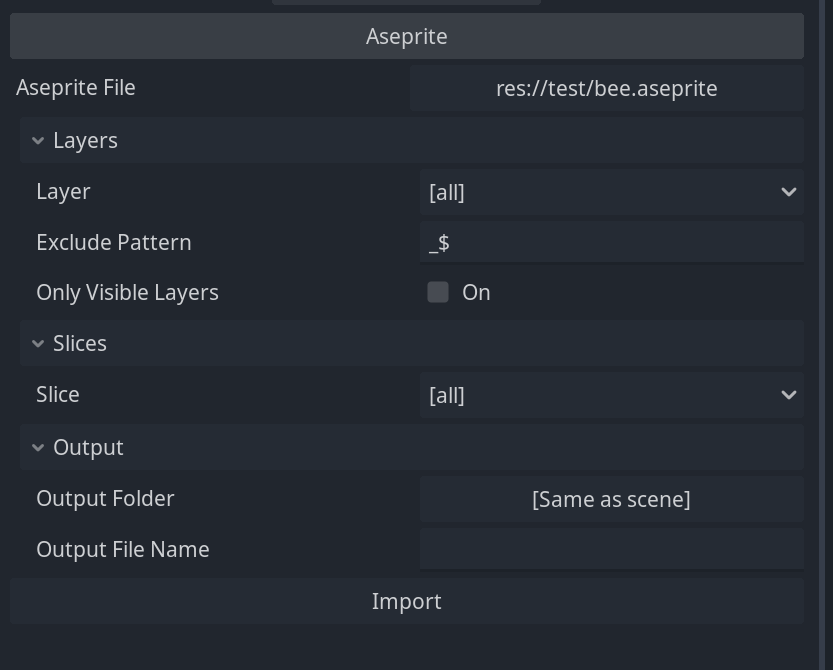Open the Slice dropdown
This screenshot has height=670, width=833.
point(611,395)
